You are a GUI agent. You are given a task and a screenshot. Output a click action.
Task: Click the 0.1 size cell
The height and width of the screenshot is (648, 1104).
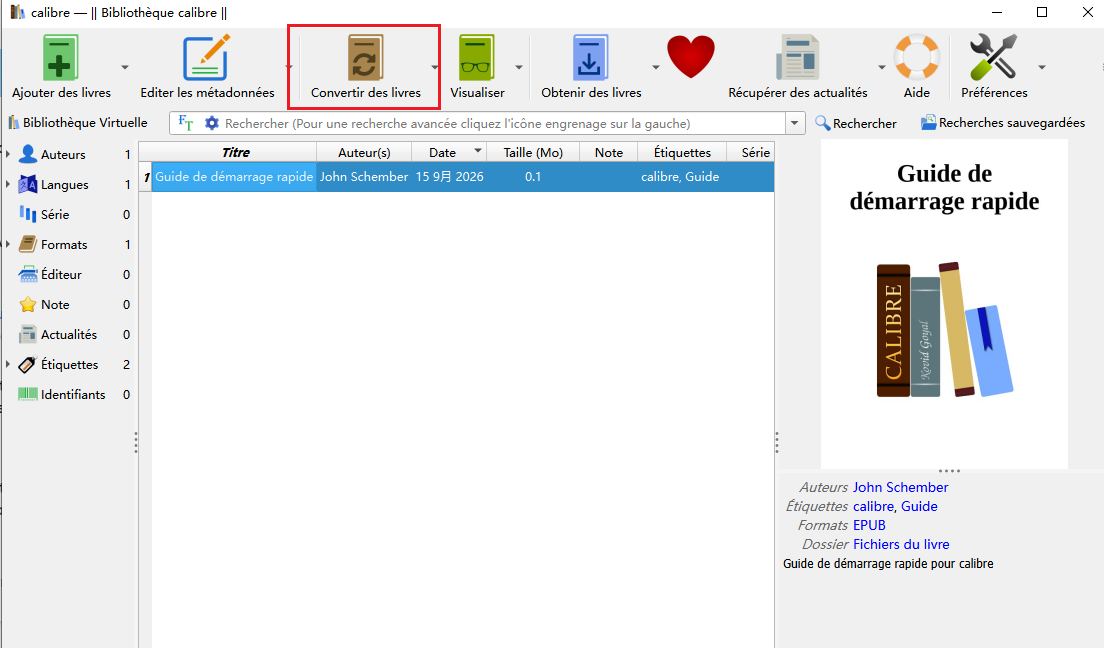533,177
